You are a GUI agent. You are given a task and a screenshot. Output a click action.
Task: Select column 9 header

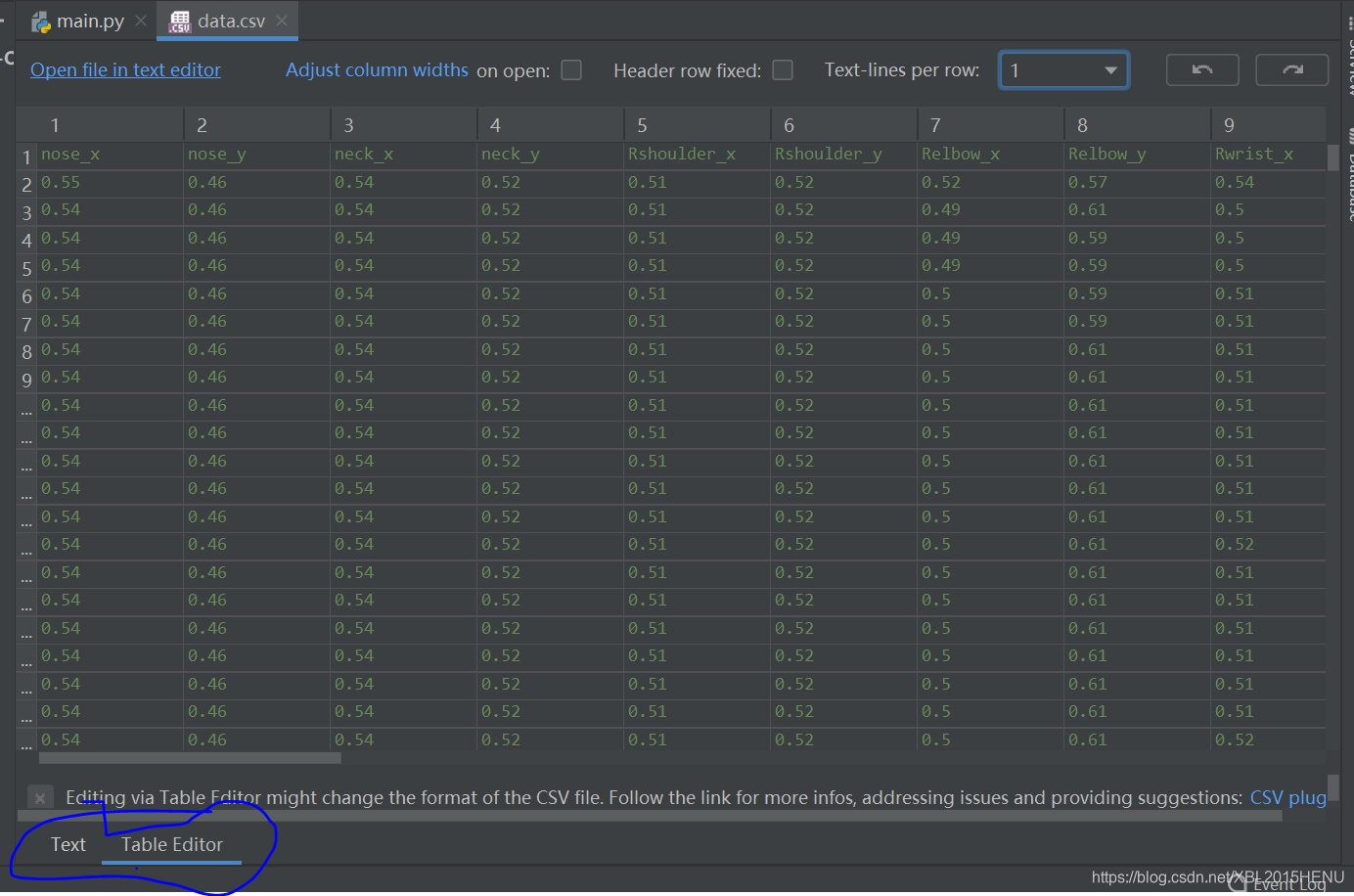pyautogui.click(x=1268, y=125)
